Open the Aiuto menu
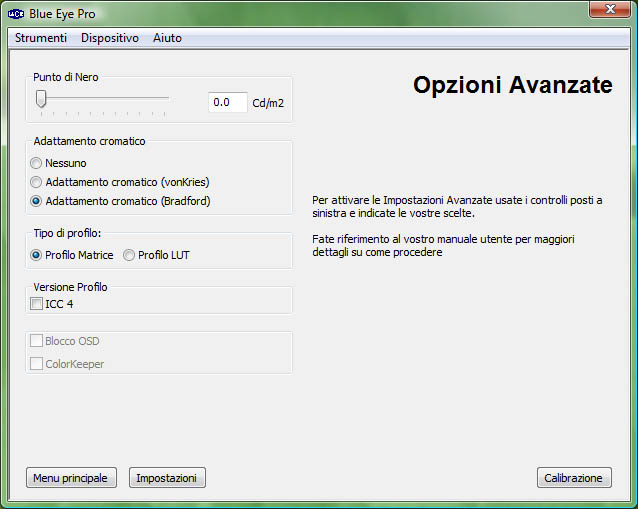This screenshot has height=509, width=638. coord(167,38)
